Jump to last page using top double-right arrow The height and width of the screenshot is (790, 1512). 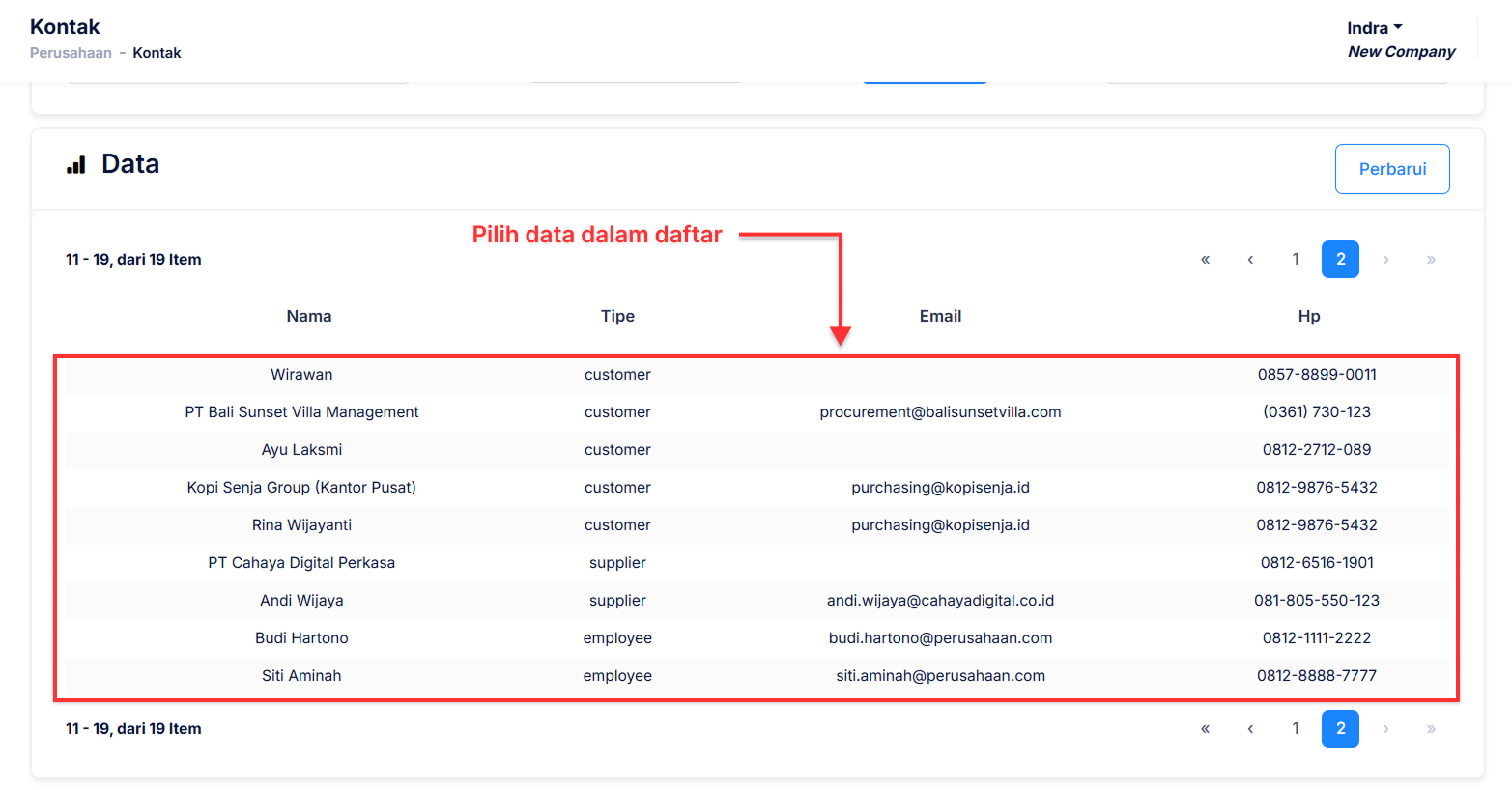pos(1431,260)
